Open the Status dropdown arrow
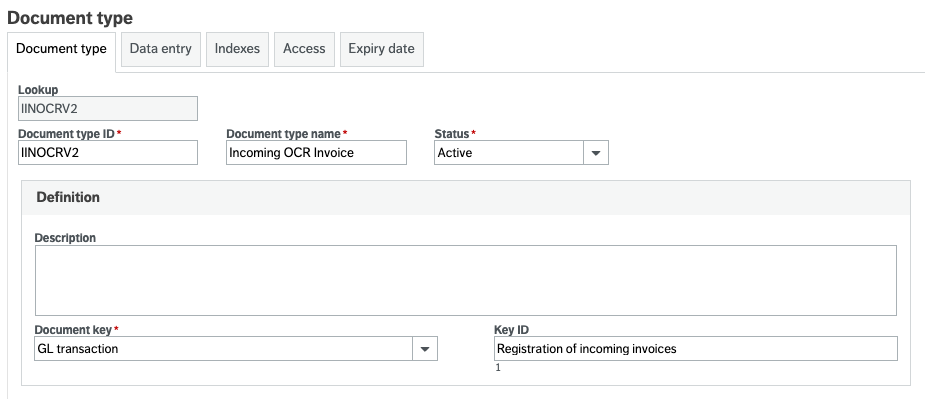The width and height of the screenshot is (925, 399). 596,152
